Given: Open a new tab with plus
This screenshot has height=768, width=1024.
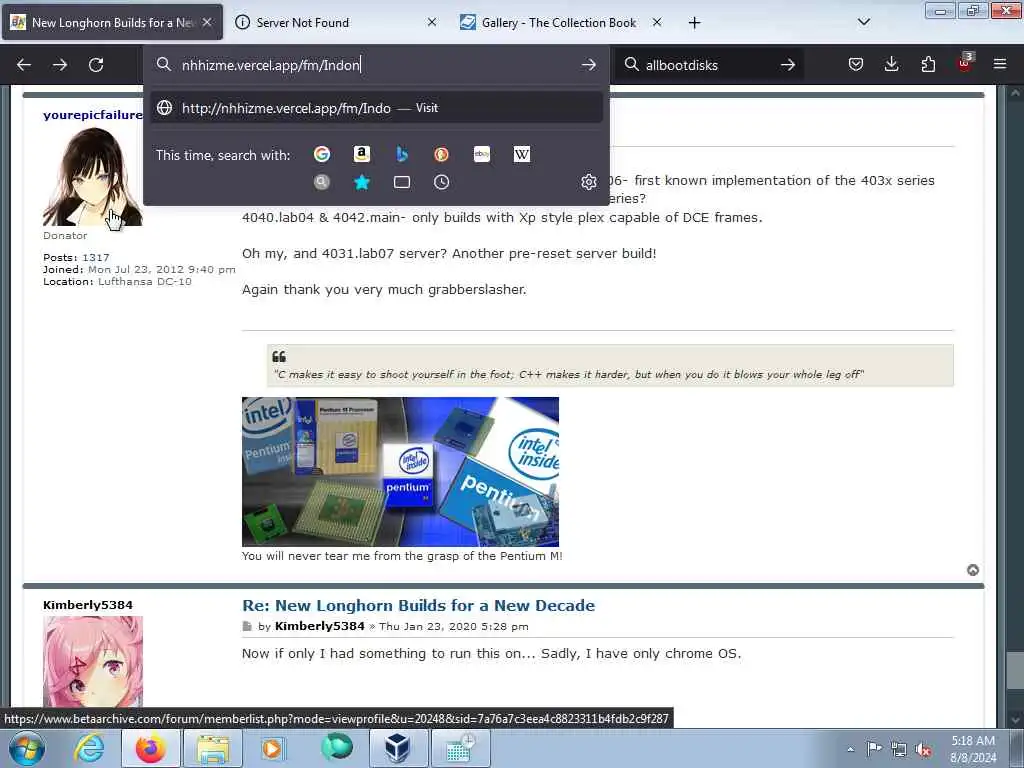Looking at the screenshot, I should pos(694,23).
